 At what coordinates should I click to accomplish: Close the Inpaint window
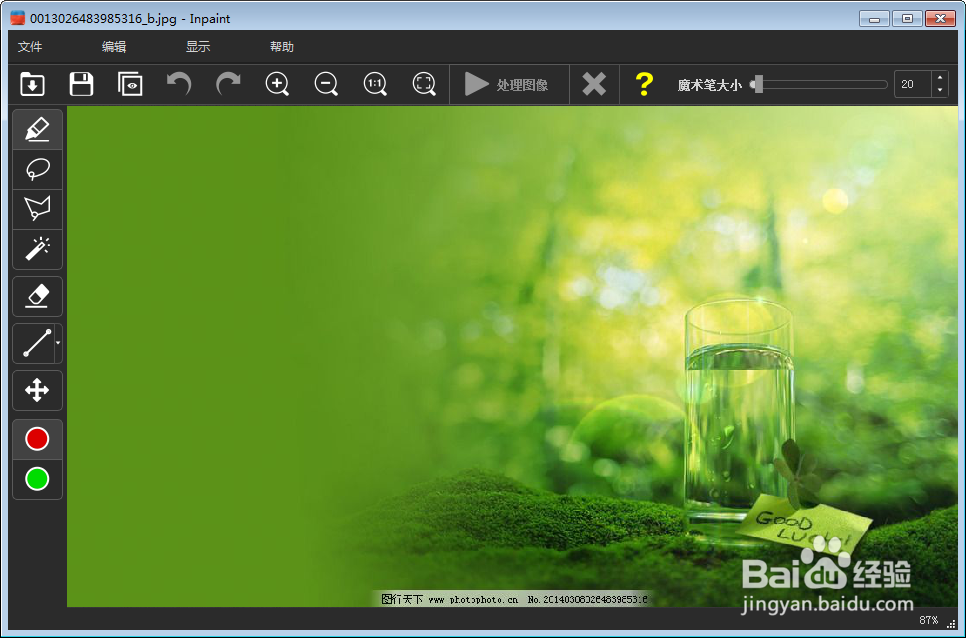(940, 18)
